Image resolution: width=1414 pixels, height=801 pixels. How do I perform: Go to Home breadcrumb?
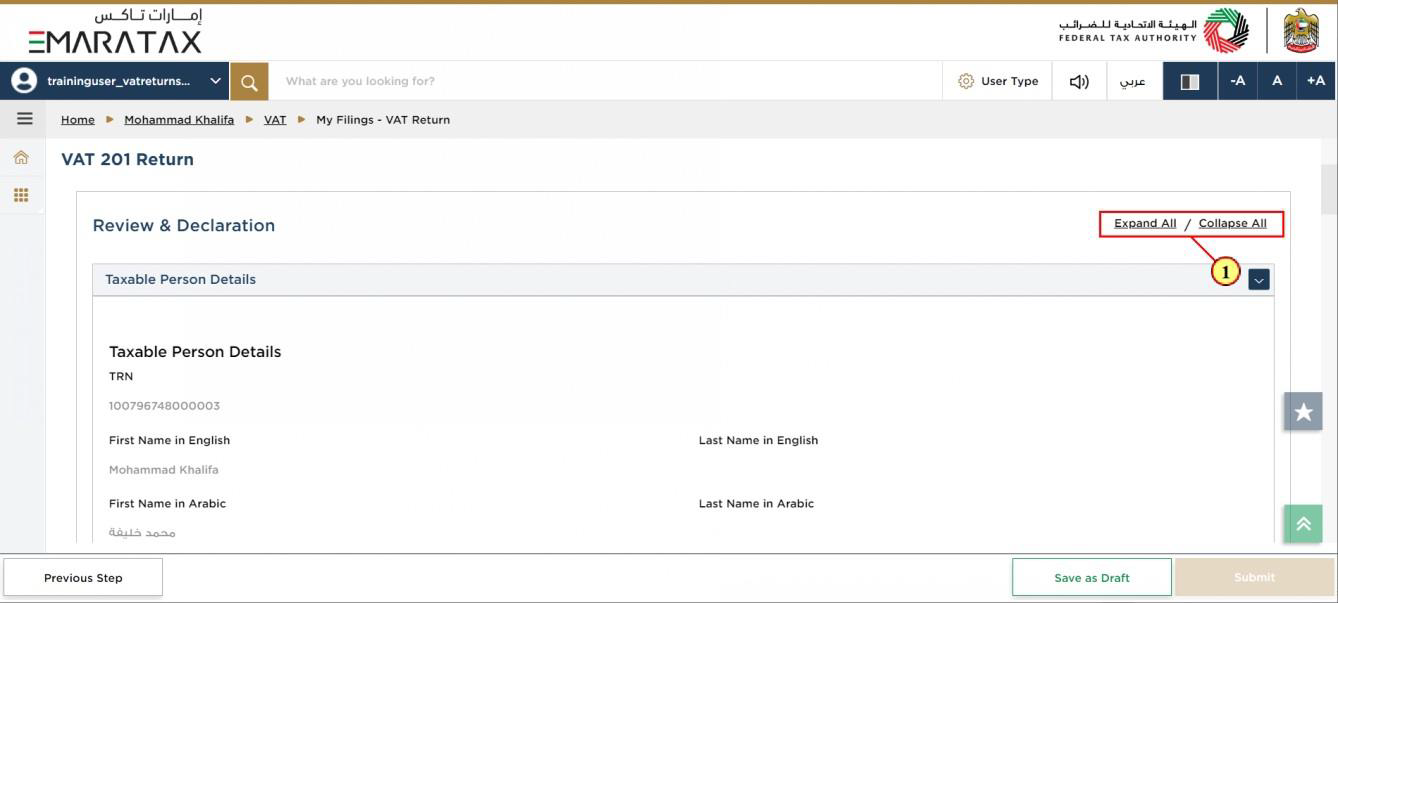coord(78,119)
